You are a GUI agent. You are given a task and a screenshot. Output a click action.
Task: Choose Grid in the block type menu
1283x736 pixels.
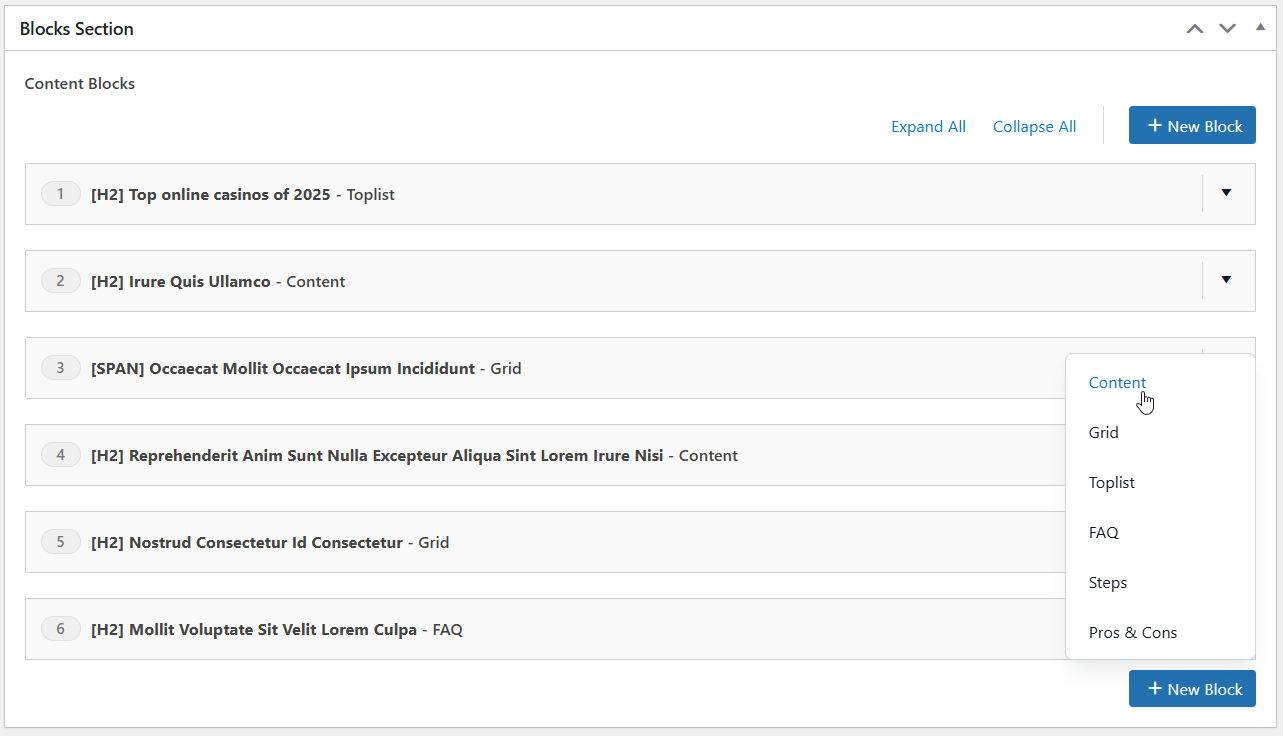coord(1104,433)
